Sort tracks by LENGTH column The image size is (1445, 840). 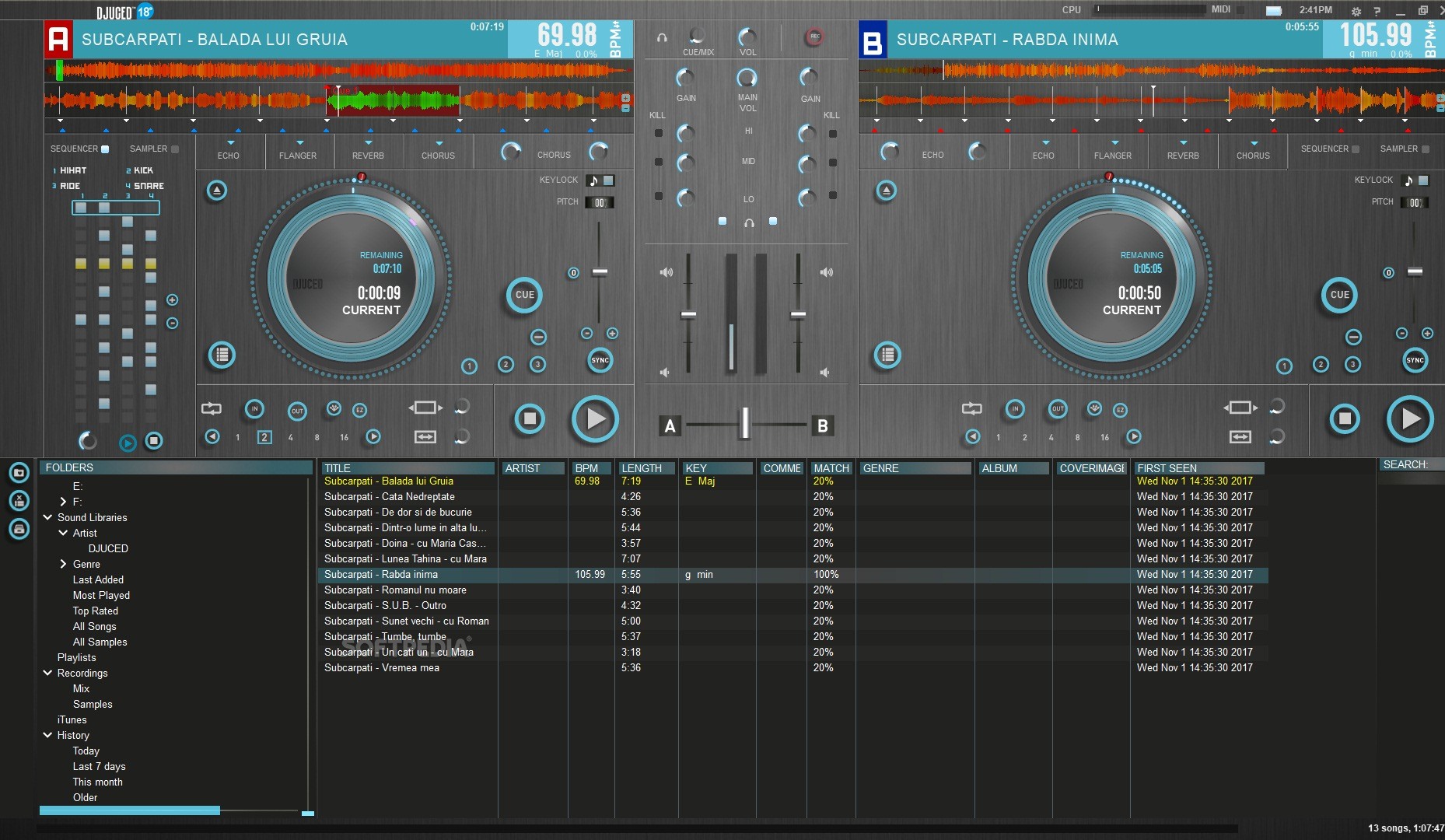point(647,468)
